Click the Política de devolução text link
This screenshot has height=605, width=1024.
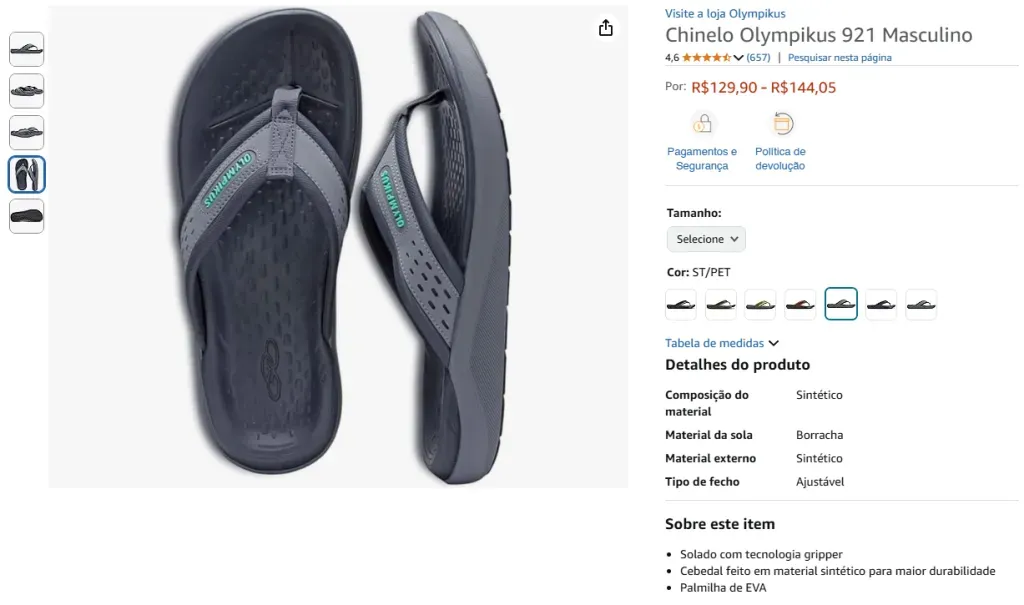780,159
